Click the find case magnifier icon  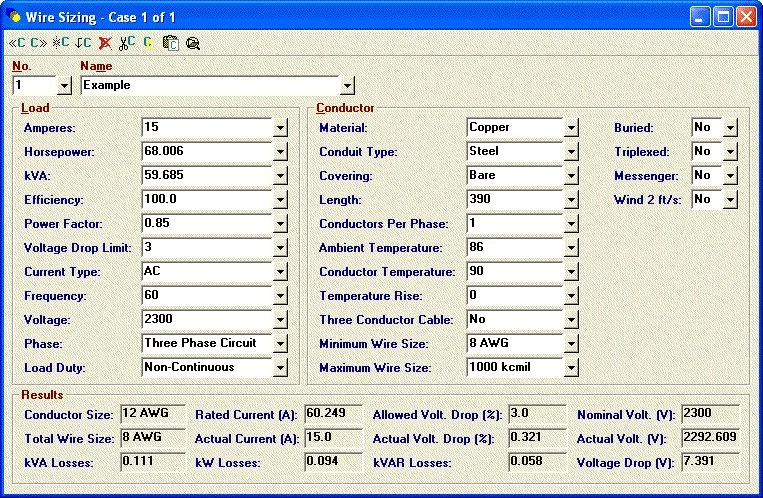coord(193,44)
